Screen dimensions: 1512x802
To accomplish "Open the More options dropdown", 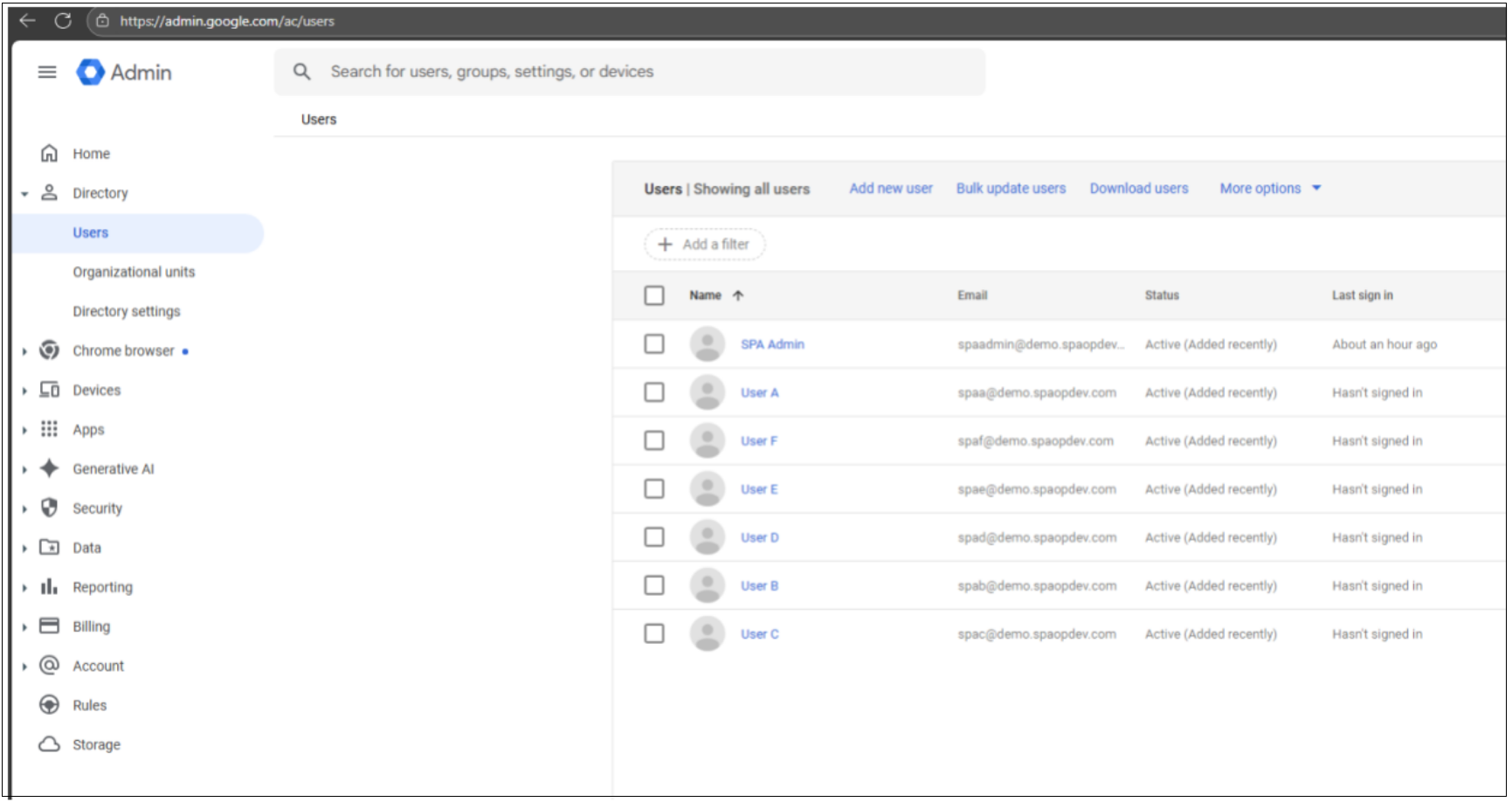I will [x=1270, y=189].
